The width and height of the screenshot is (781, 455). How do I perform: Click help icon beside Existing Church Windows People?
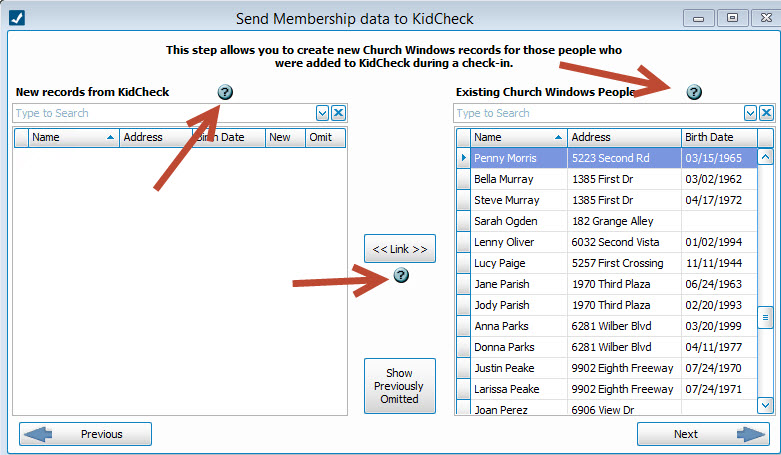point(694,92)
